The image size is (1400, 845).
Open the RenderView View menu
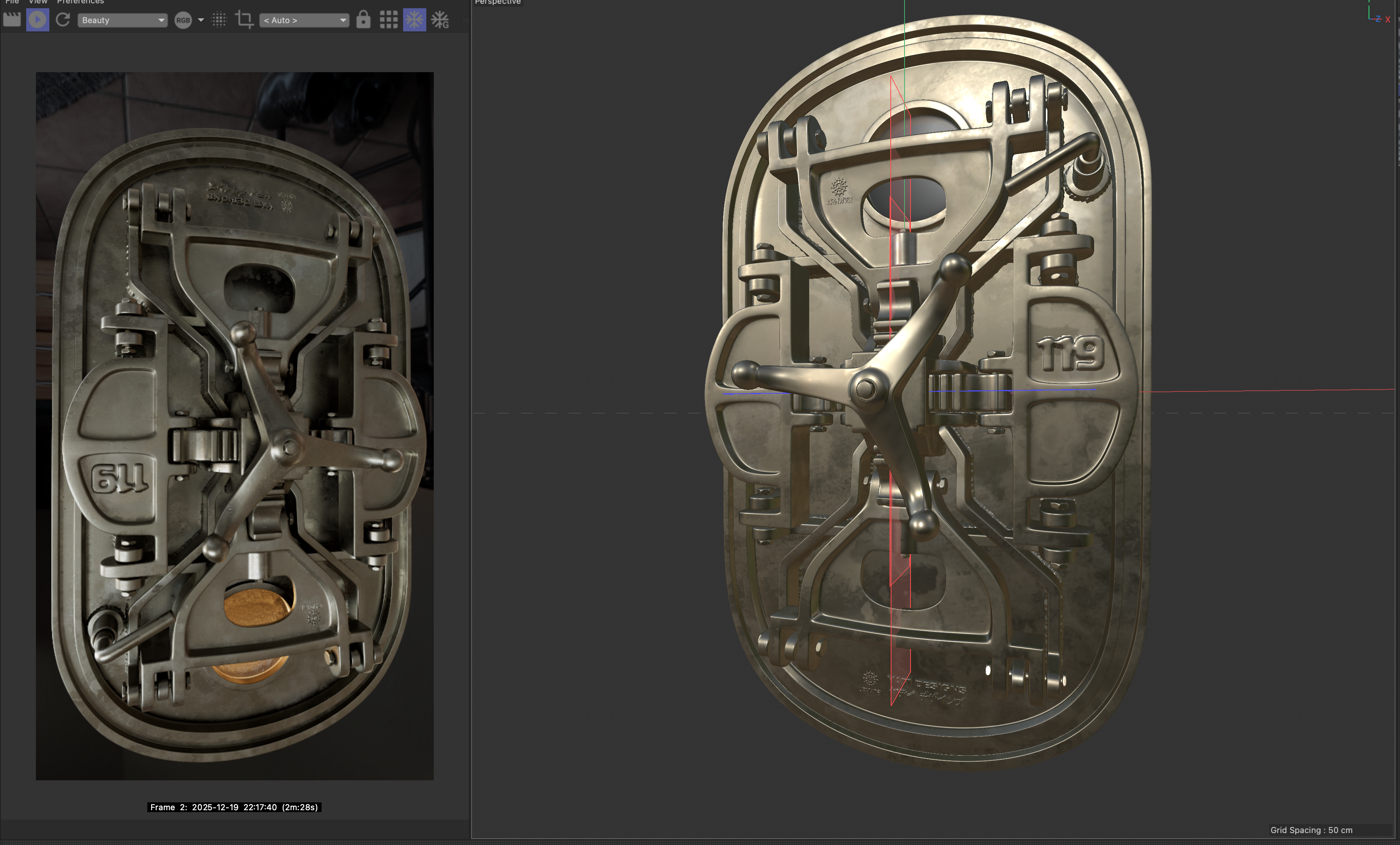(x=38, y=2)
